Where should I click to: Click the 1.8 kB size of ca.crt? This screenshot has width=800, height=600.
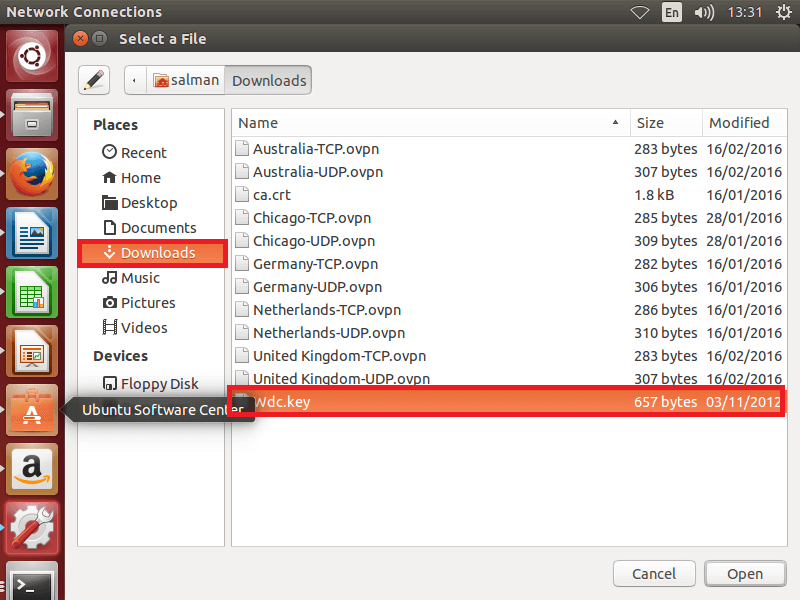click(654, 195)
